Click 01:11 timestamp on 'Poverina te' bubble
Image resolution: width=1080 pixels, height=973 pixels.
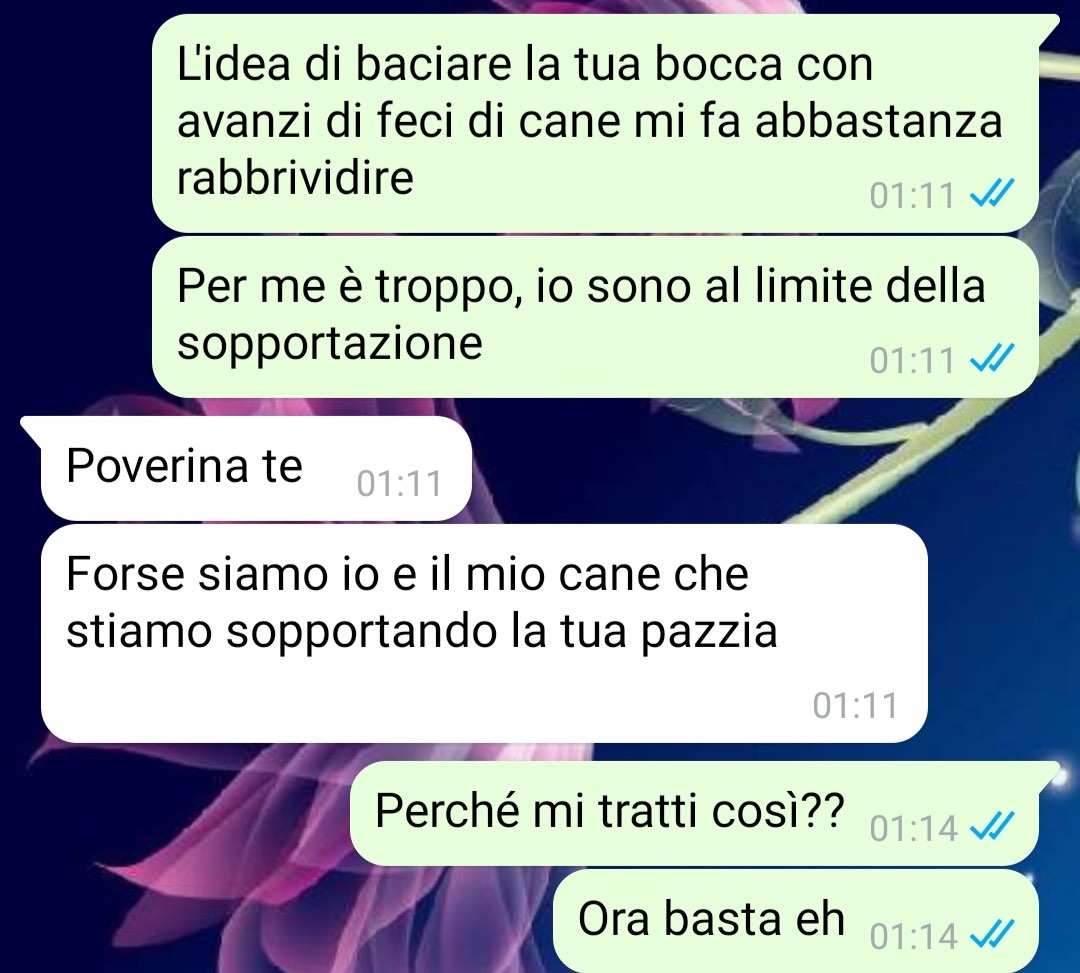point(399,483)
